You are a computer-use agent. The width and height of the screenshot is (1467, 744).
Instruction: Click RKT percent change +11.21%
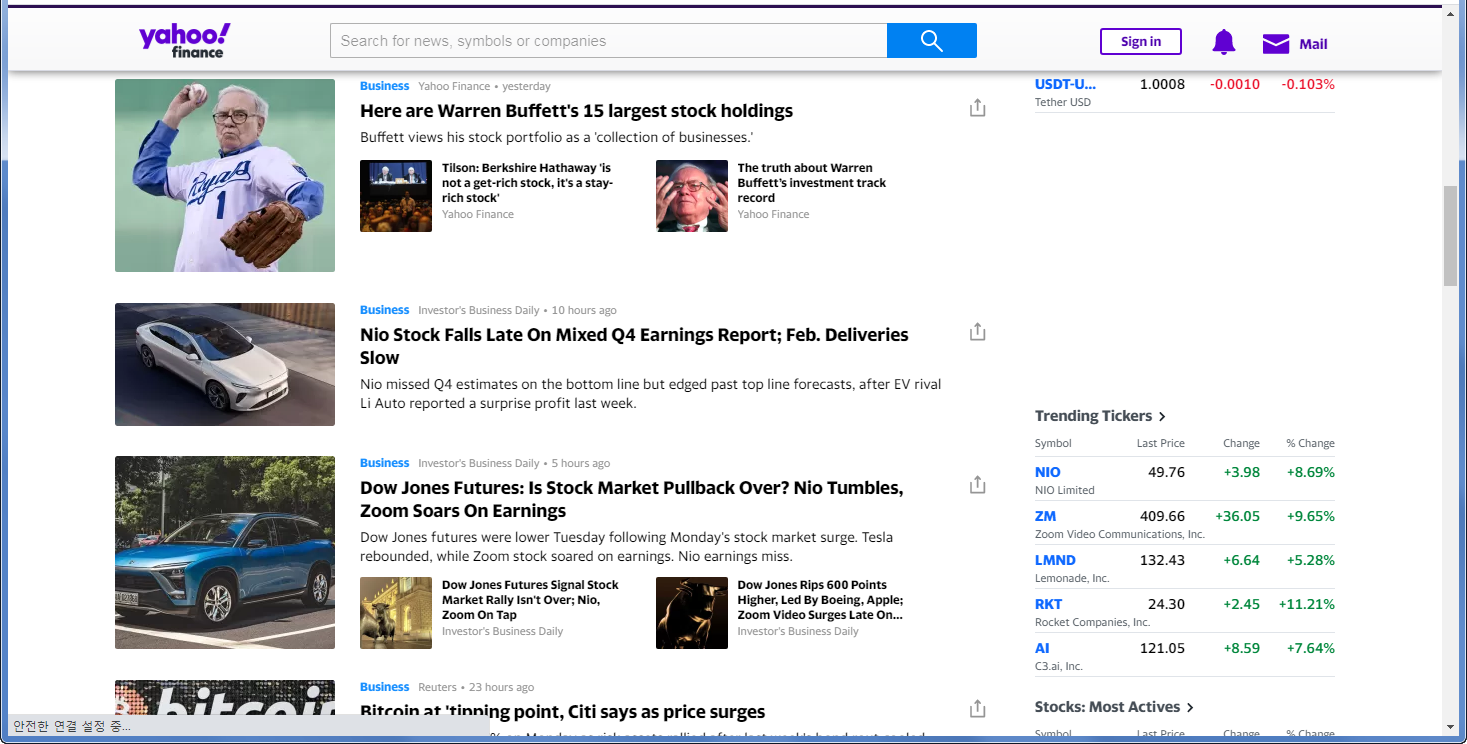(x=1306, y=604)
